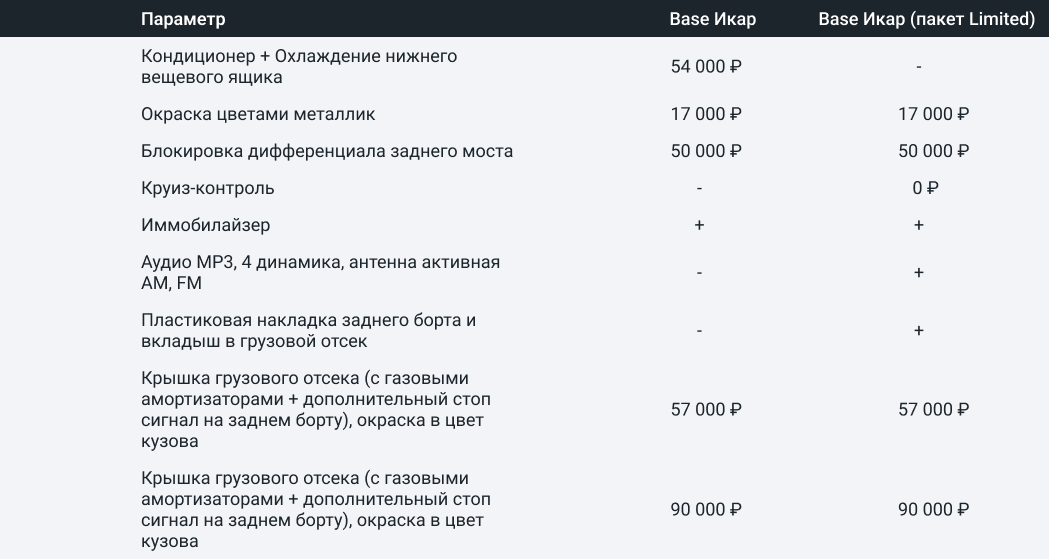Click the "Параметр" column header
The width and height of the screenshot is (1049, 559).
click(x=184, y=19)
